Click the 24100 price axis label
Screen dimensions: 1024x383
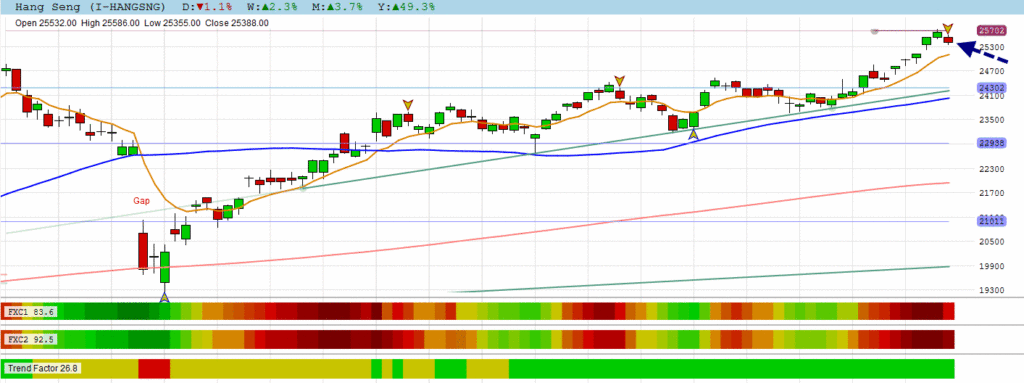991,96
